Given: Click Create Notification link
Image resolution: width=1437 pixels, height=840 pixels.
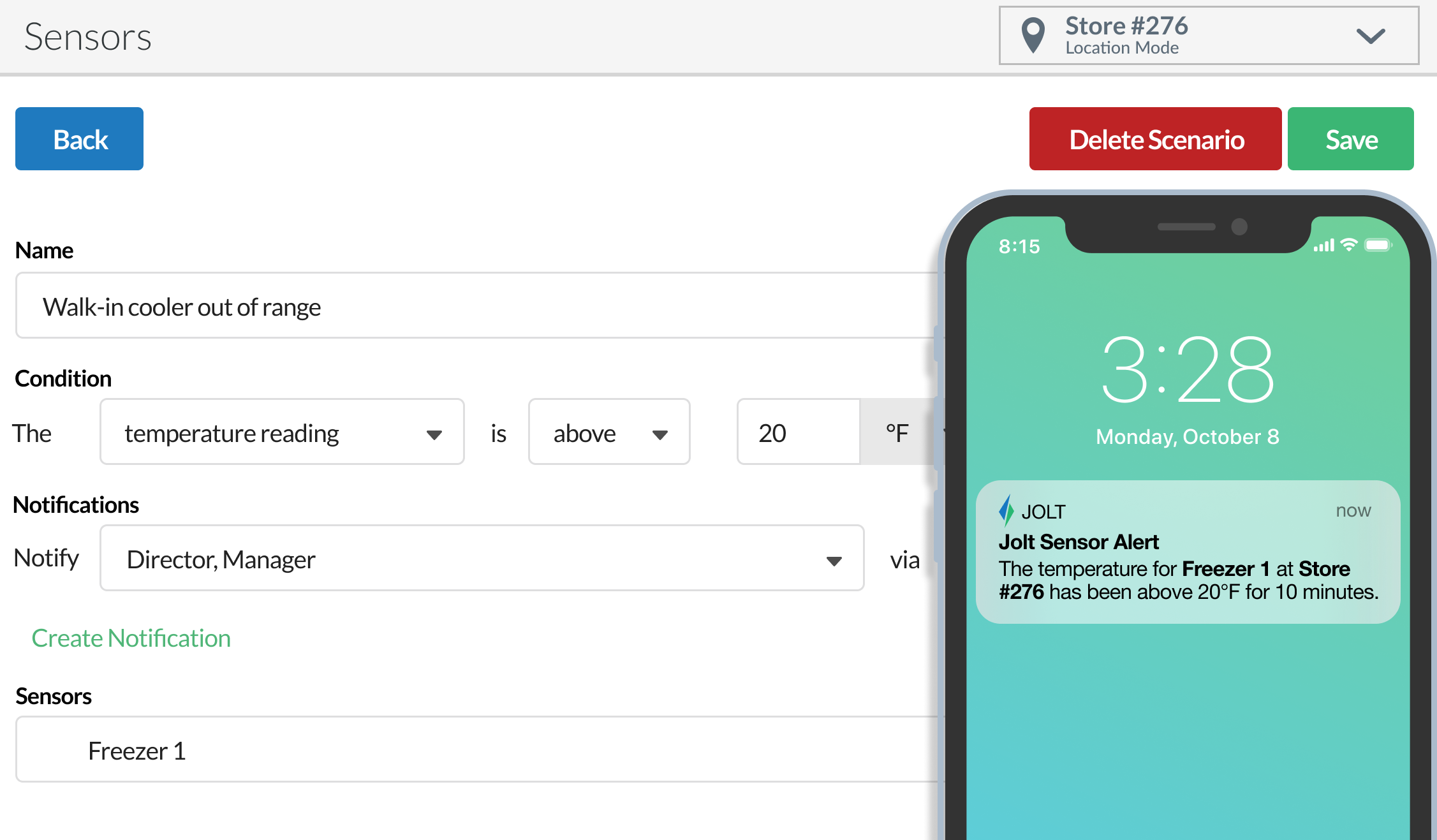Looking at the screenshot, I should coord(131,638).
